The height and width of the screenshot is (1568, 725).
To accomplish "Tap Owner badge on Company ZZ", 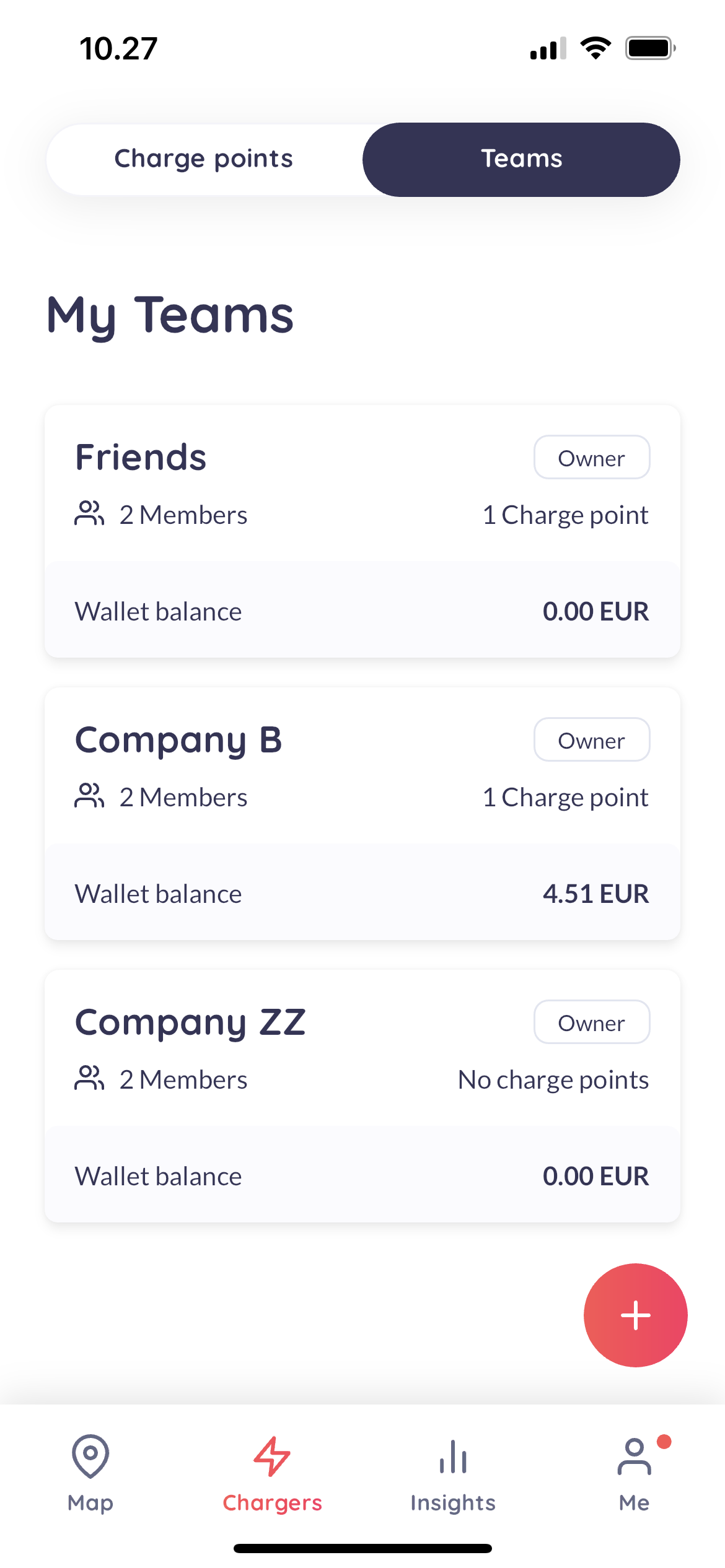I will [x=592, y=1022].
